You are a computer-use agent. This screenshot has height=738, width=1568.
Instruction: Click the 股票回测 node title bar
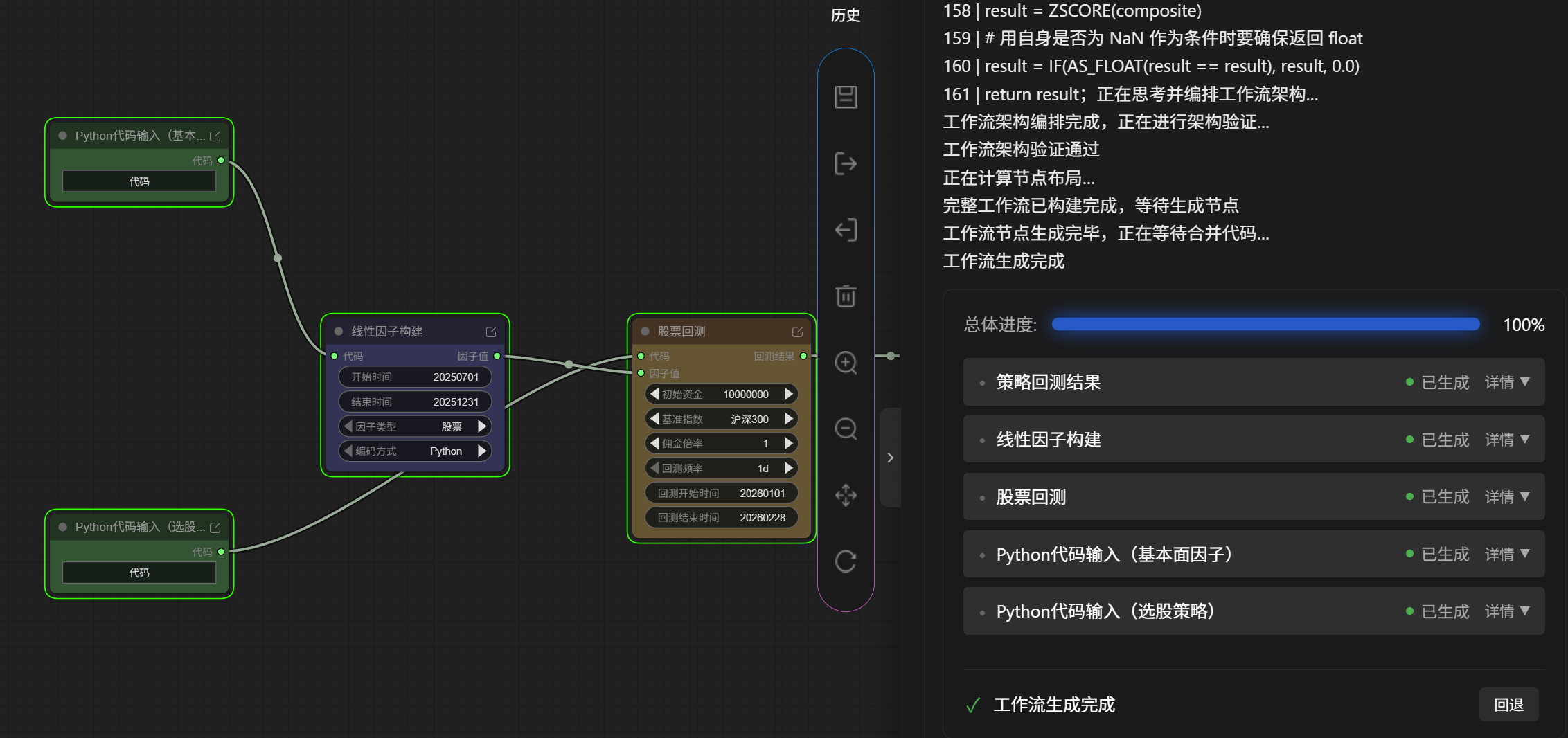[x=721, y=332]
